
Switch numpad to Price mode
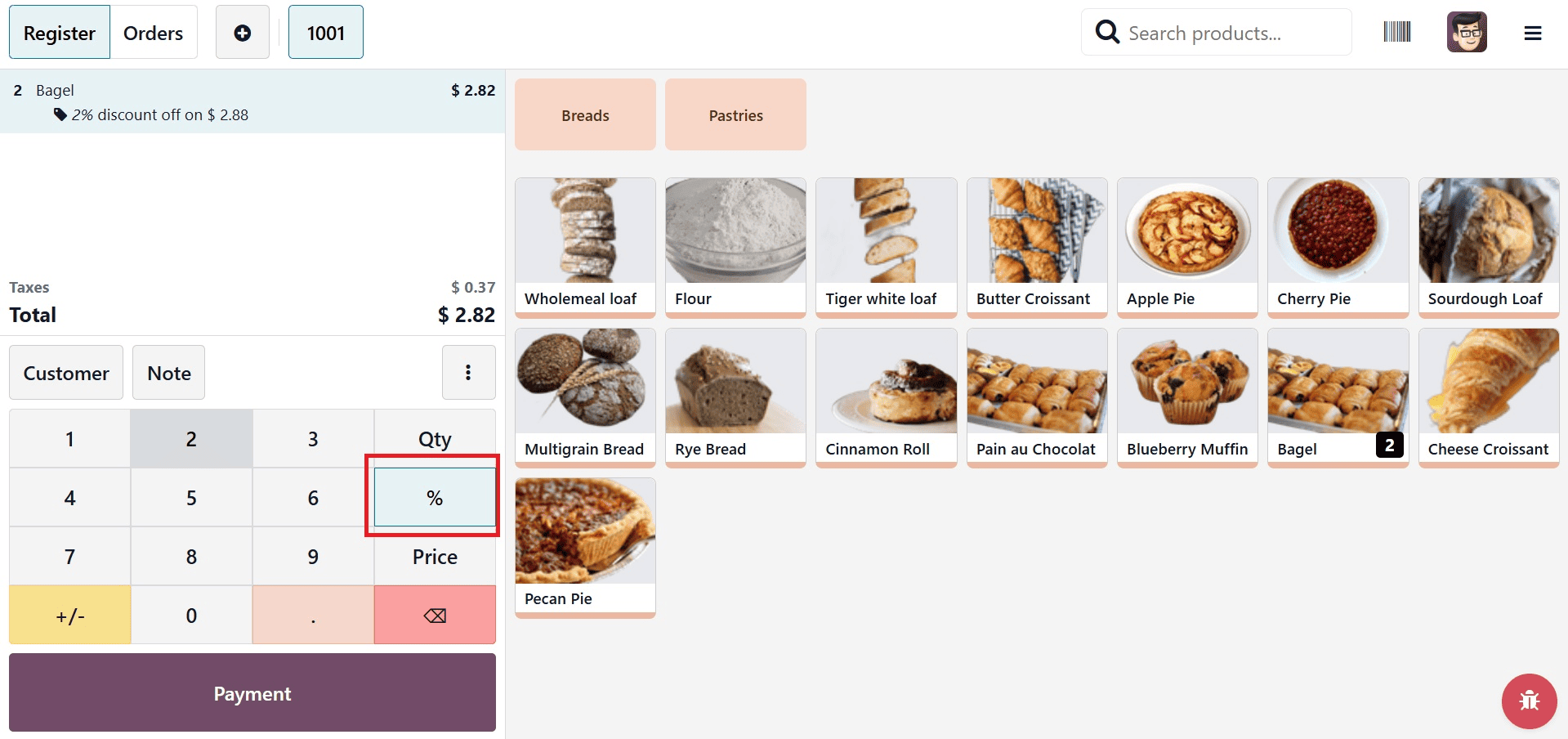(x=434, y=556)
